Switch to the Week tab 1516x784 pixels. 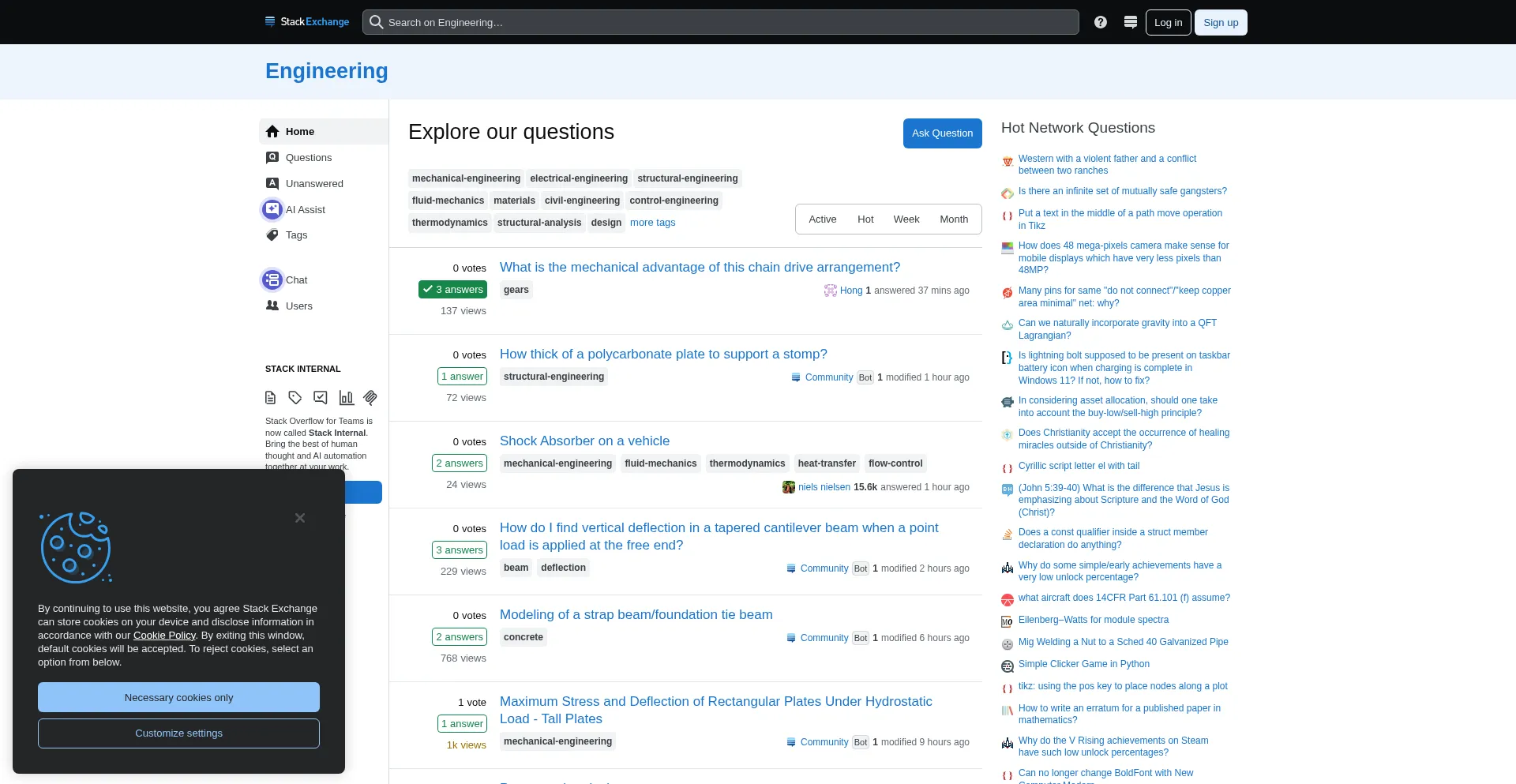(906, 219)
